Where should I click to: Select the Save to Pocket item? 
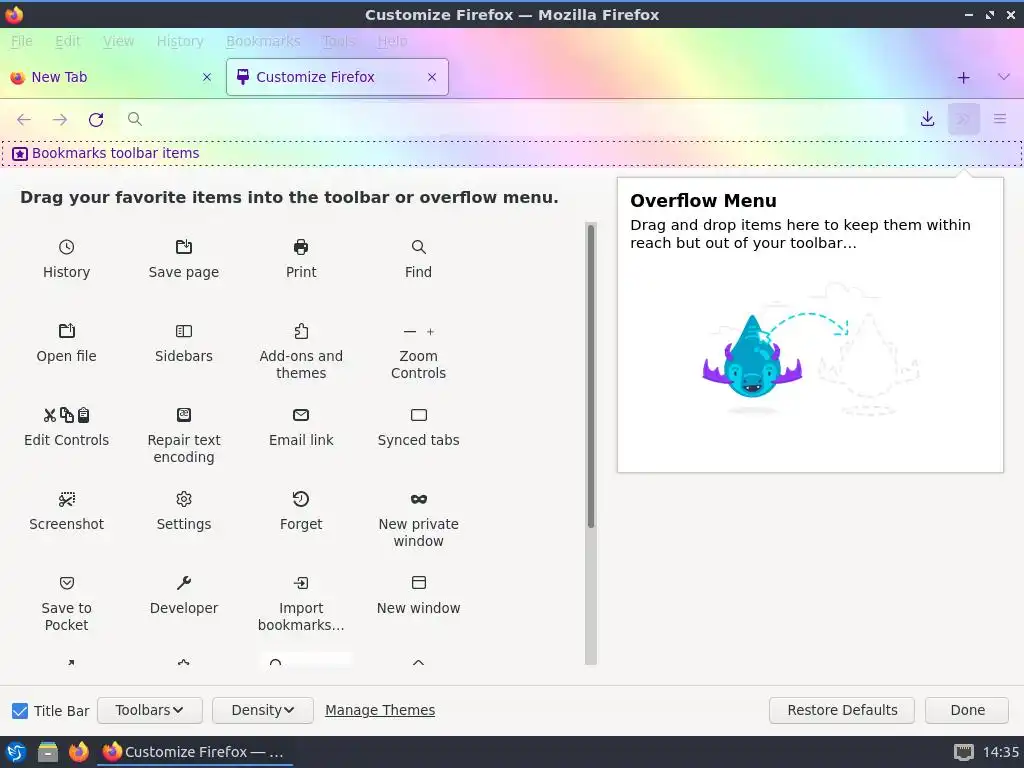point(66,603)
